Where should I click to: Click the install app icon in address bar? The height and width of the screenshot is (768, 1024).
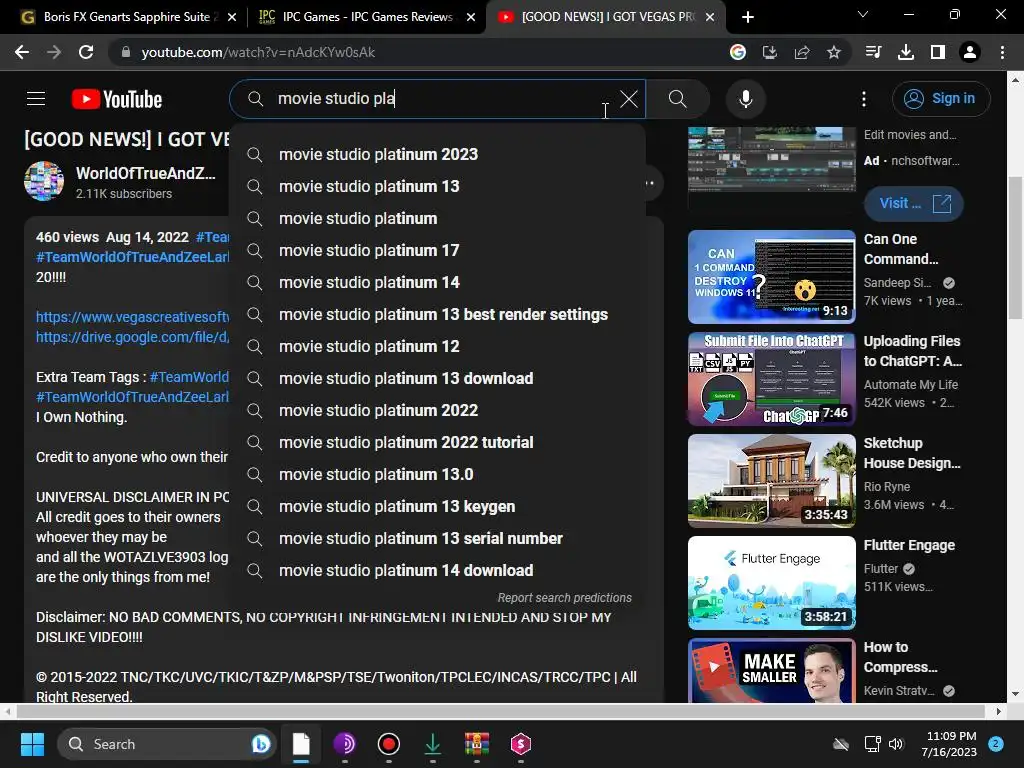(770, 52)
